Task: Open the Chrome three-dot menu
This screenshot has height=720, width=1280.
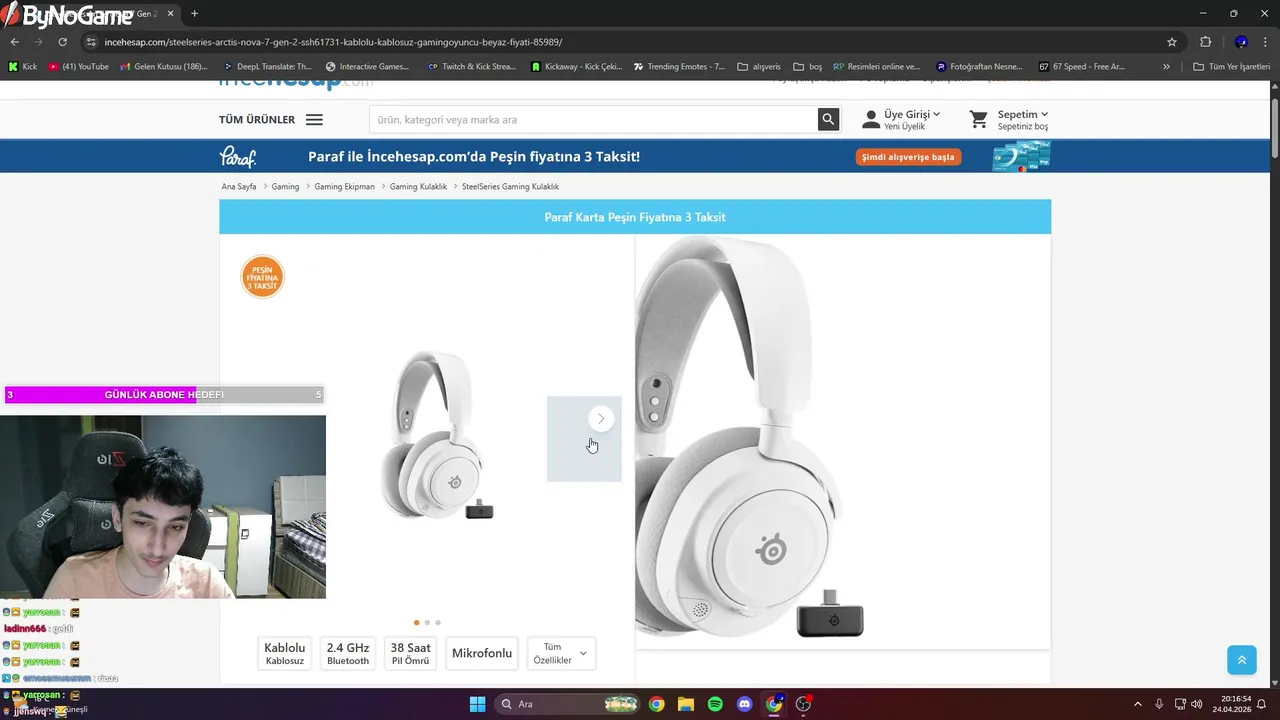Action: 1266,42
